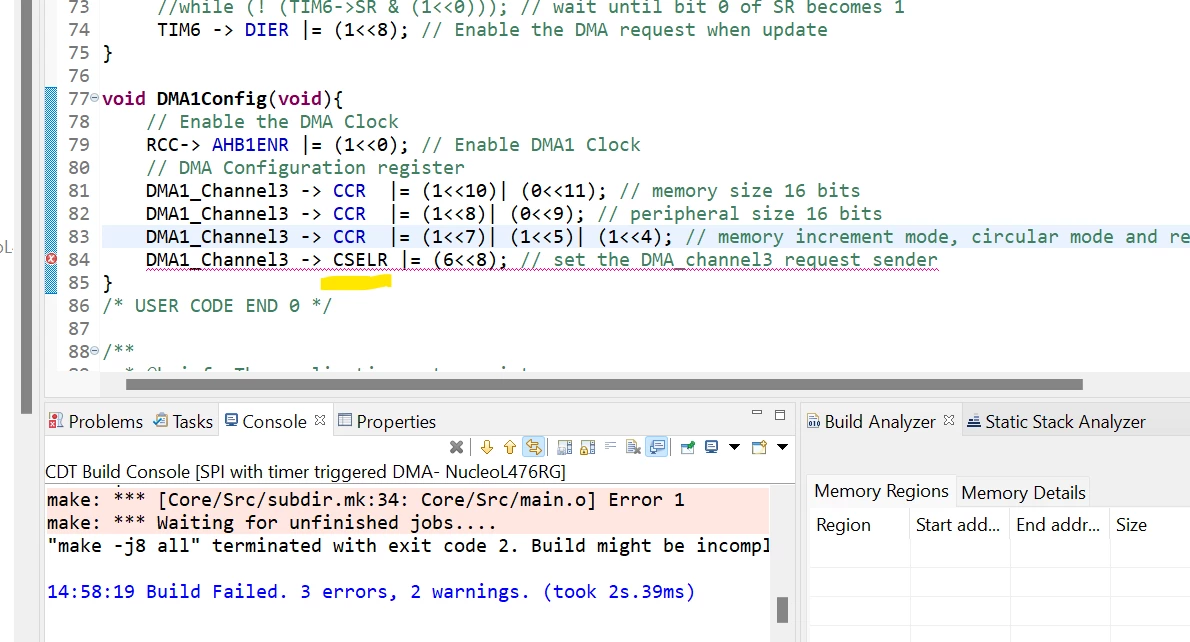Image resolution: width=1190 pixels, height=642 pixels.
Task: Switch to the Problems tab
Action: (96, 421)
